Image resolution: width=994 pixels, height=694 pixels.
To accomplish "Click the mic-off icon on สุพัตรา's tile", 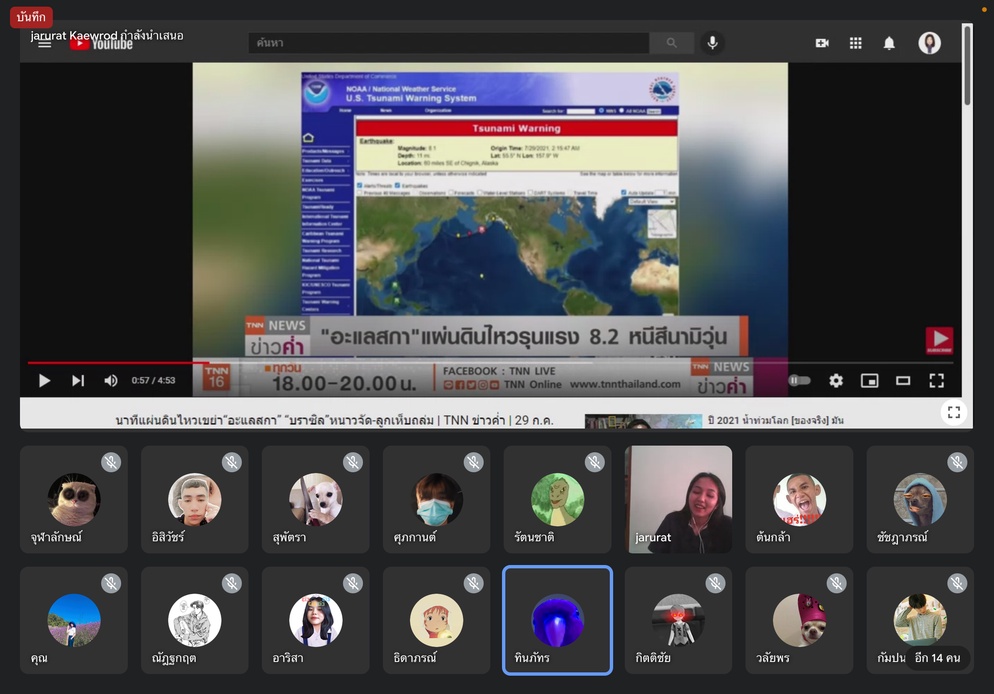I will point(353,462).
